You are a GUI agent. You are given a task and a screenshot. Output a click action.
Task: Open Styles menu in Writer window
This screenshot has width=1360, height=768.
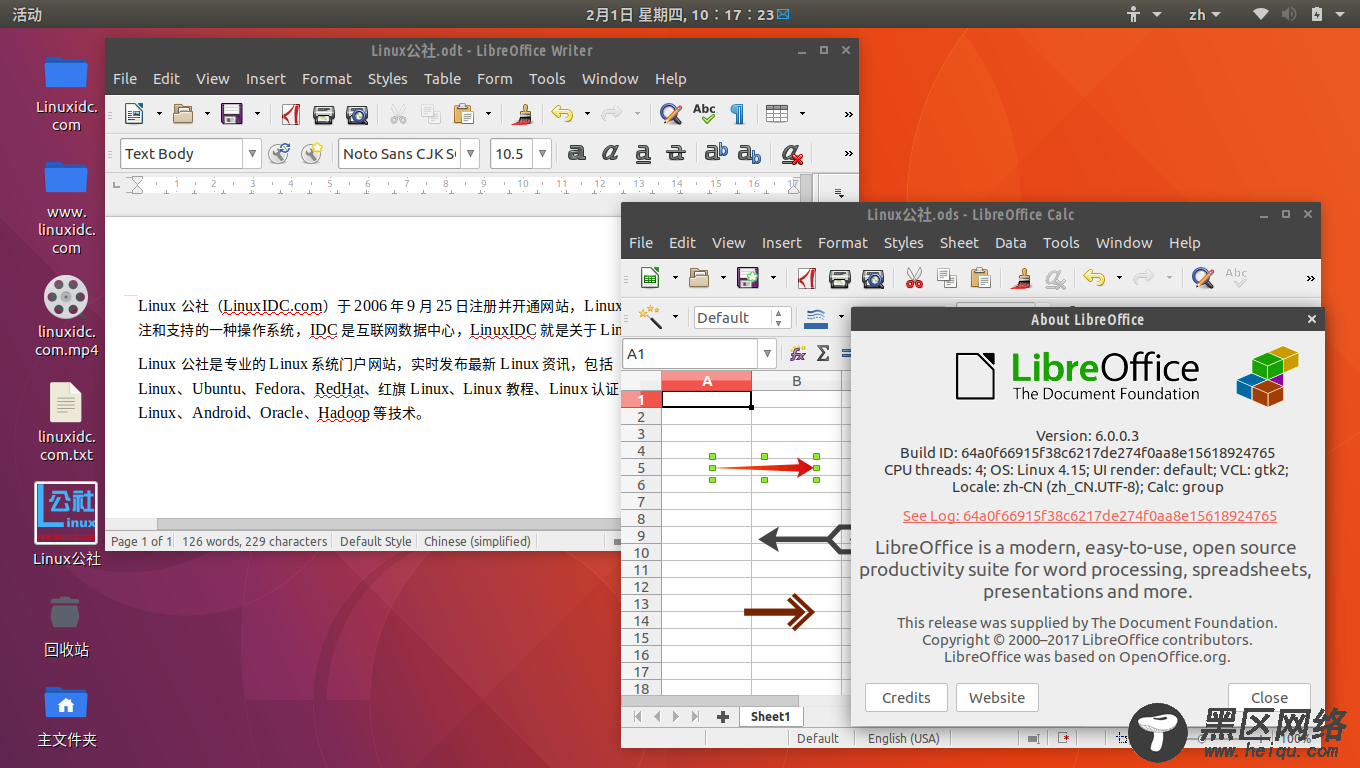pyautogui.click(x=387, y=79)
